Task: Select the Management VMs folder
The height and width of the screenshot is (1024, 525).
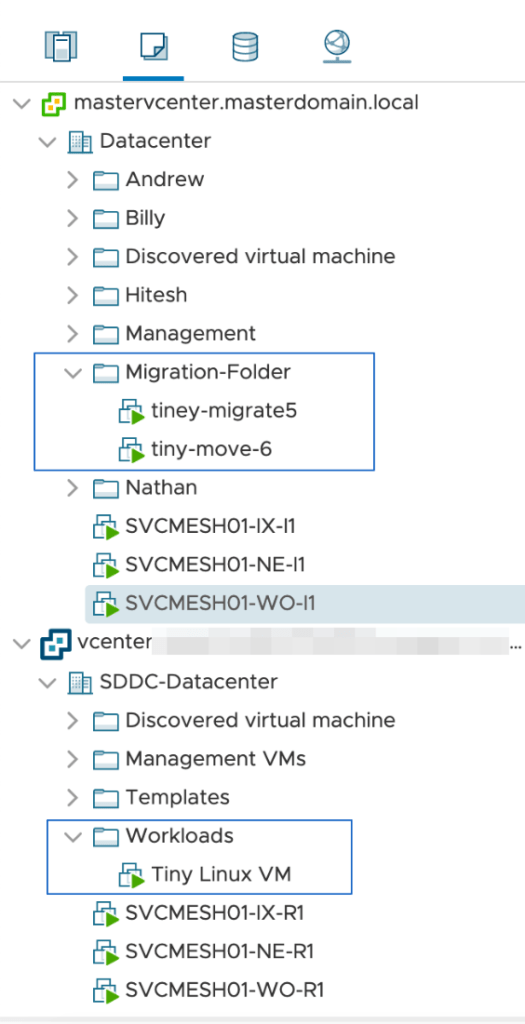Action: [215, 759]
